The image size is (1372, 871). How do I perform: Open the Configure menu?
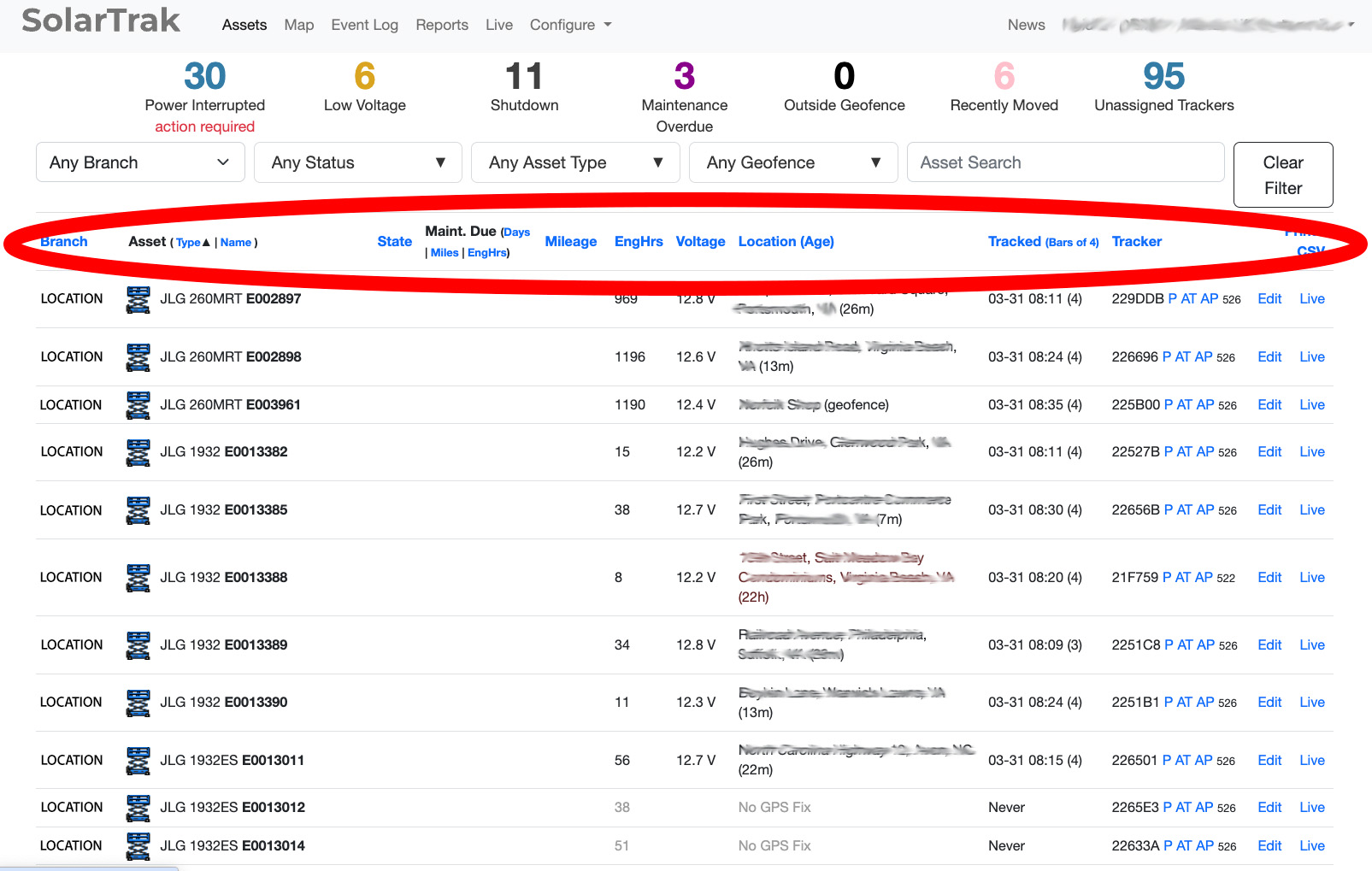570,25
